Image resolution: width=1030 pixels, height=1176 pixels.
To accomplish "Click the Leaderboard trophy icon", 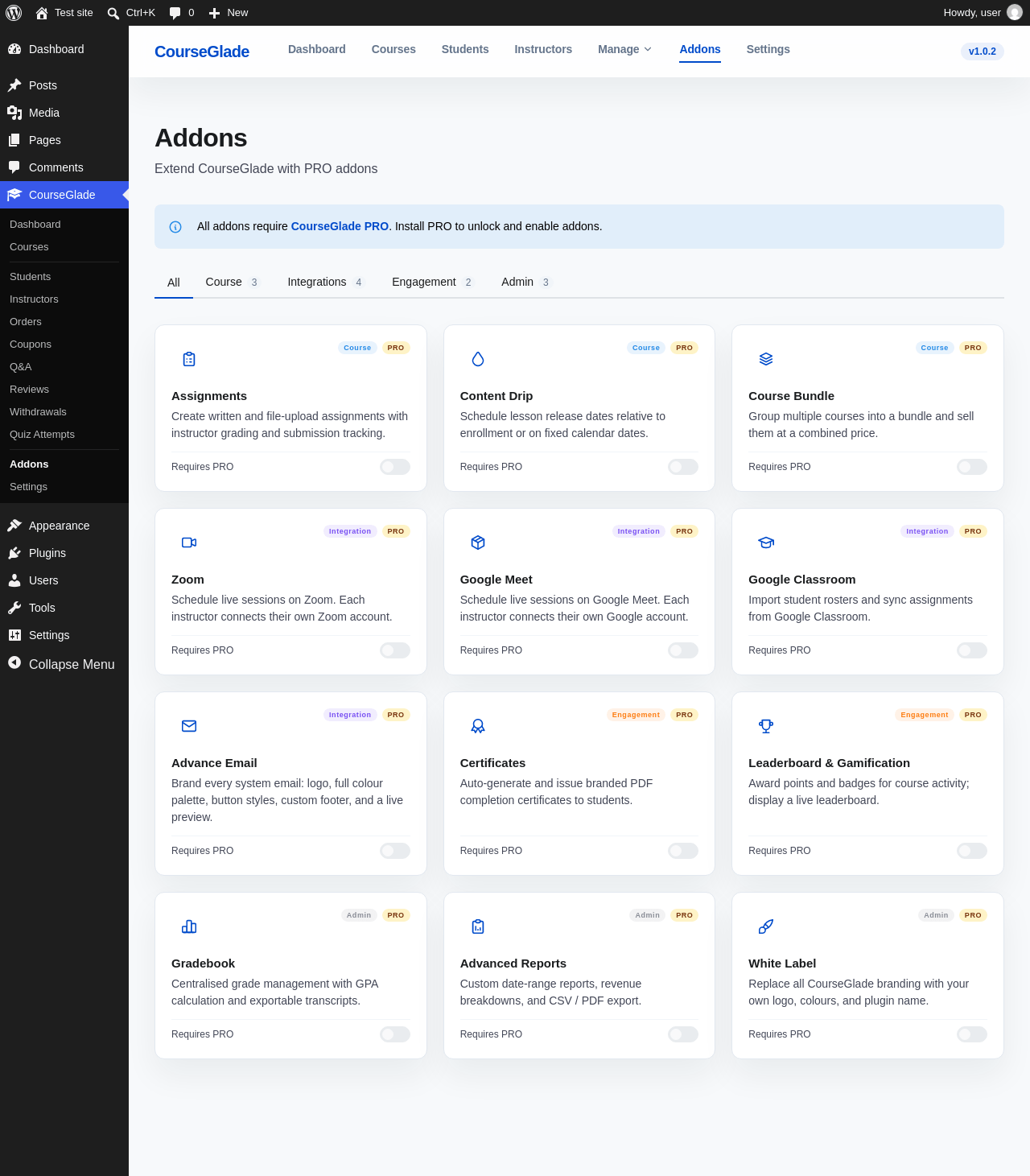I will [x=766, y=726].
